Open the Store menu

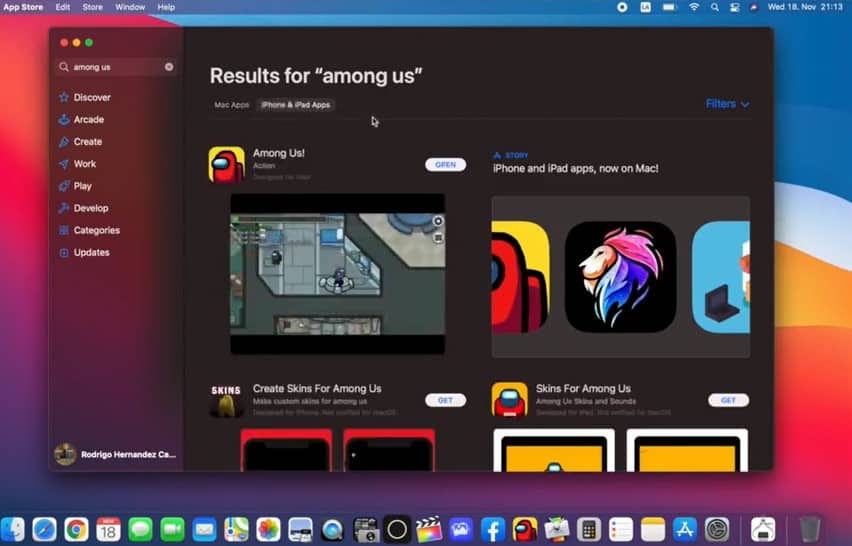click(92, 7)
